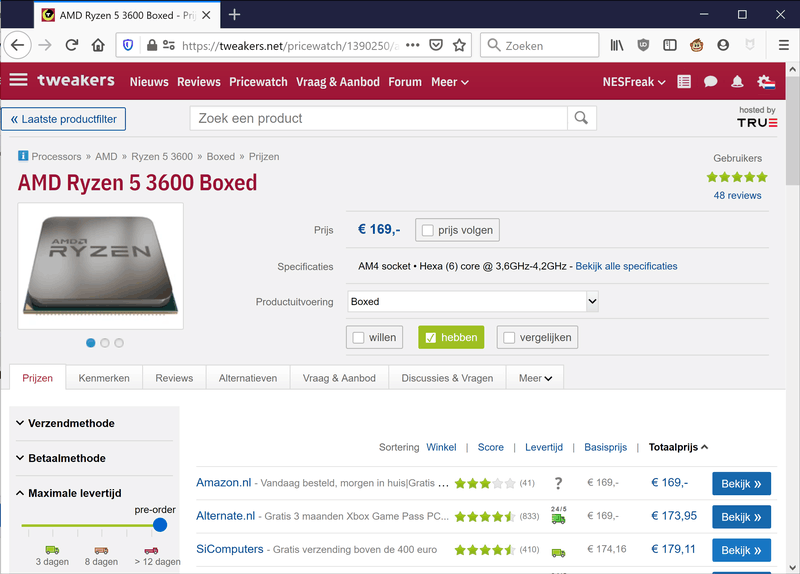The height and width of the screenshot is (574, 800).
Task: Check the 'willen' checkbox
Action: (358, 338)
